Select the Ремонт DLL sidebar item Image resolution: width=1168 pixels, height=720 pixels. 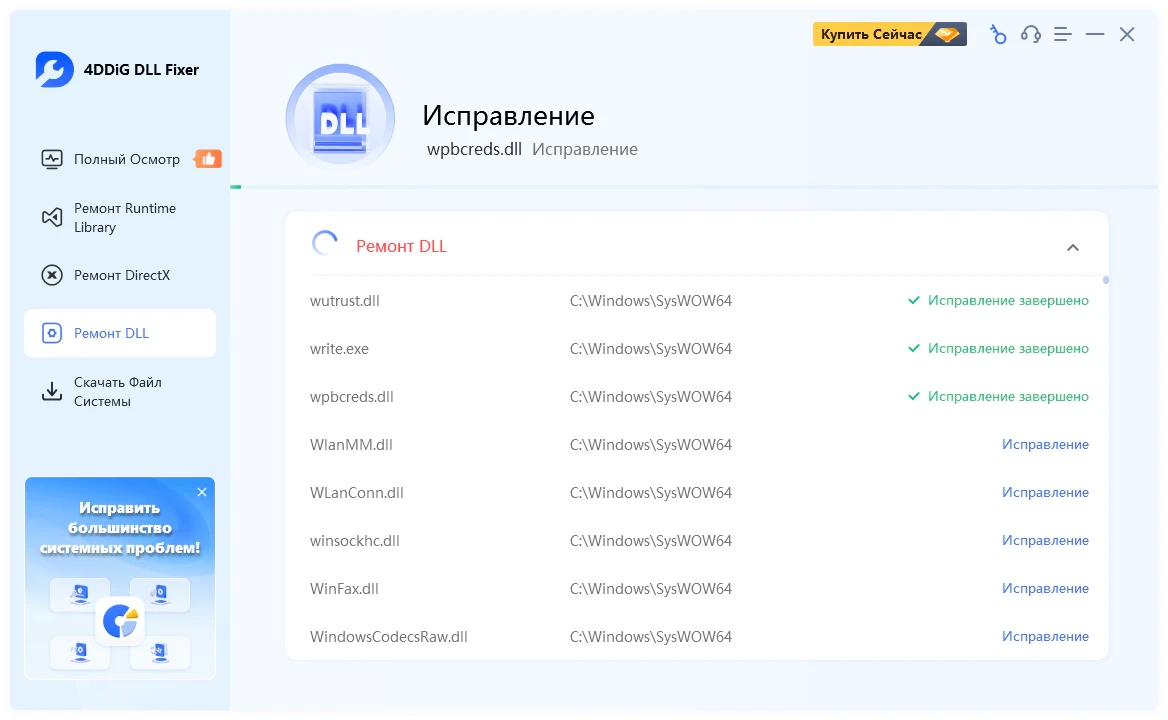[120, 333]
